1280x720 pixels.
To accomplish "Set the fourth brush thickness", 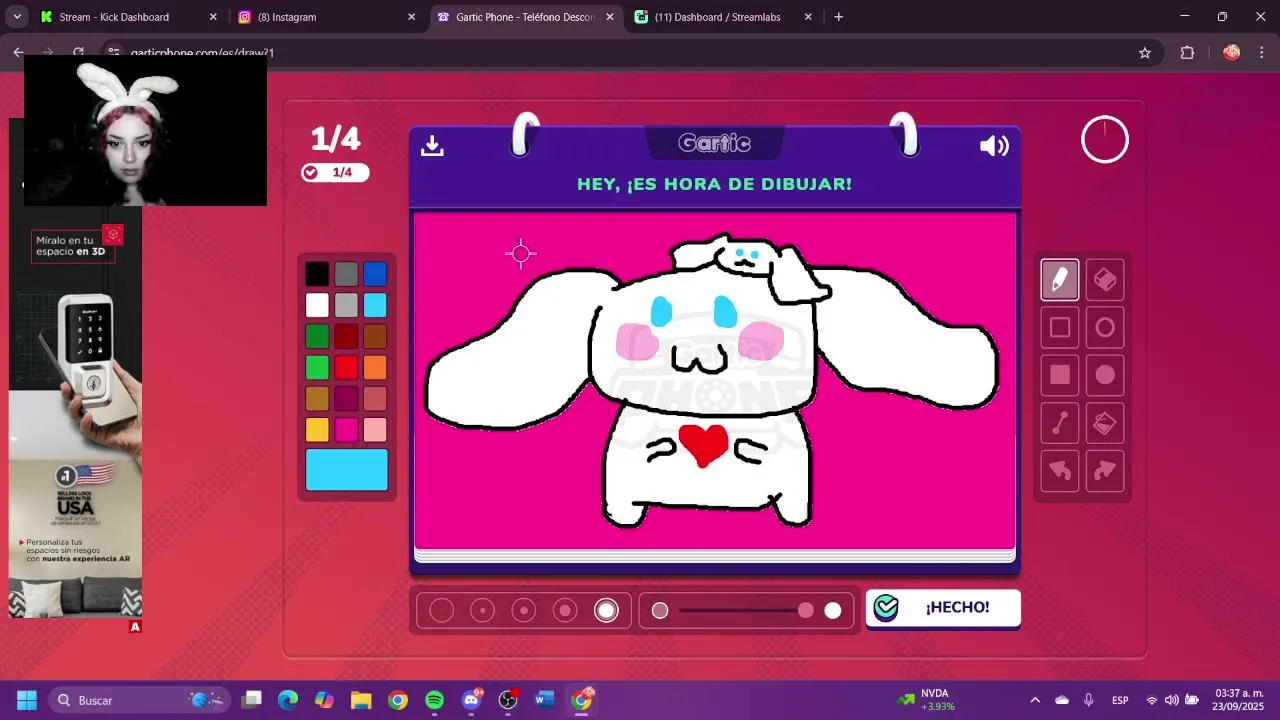I will click(565, 610).
